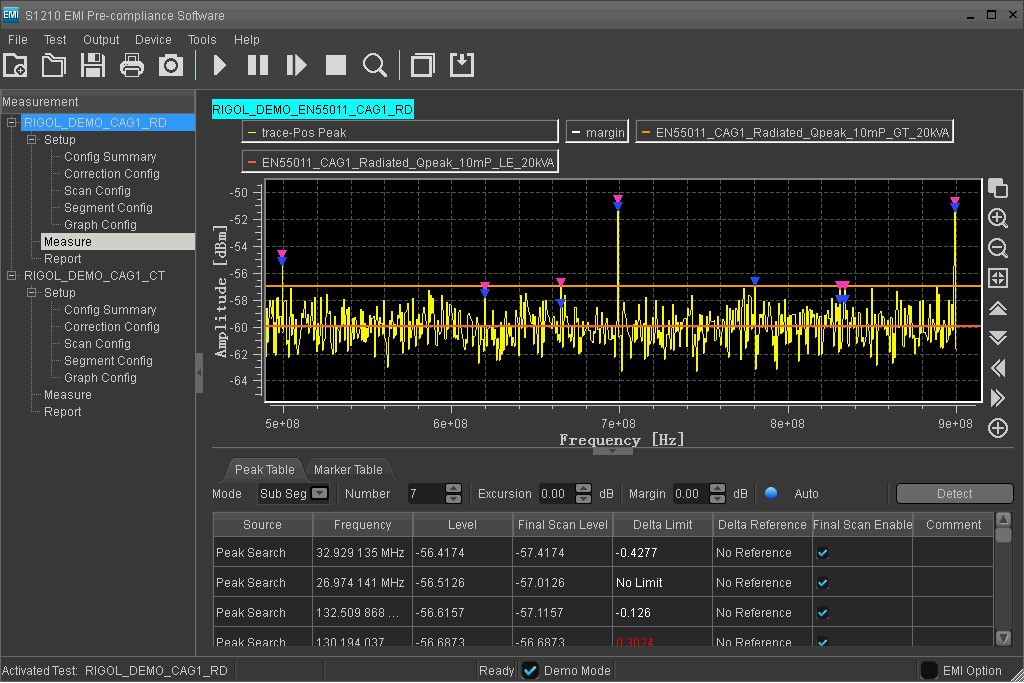1024x683 pixels.
Task: Uncheck Final Scan Enable for 32.929 MHz row
Action: click(x=822, y=553)
